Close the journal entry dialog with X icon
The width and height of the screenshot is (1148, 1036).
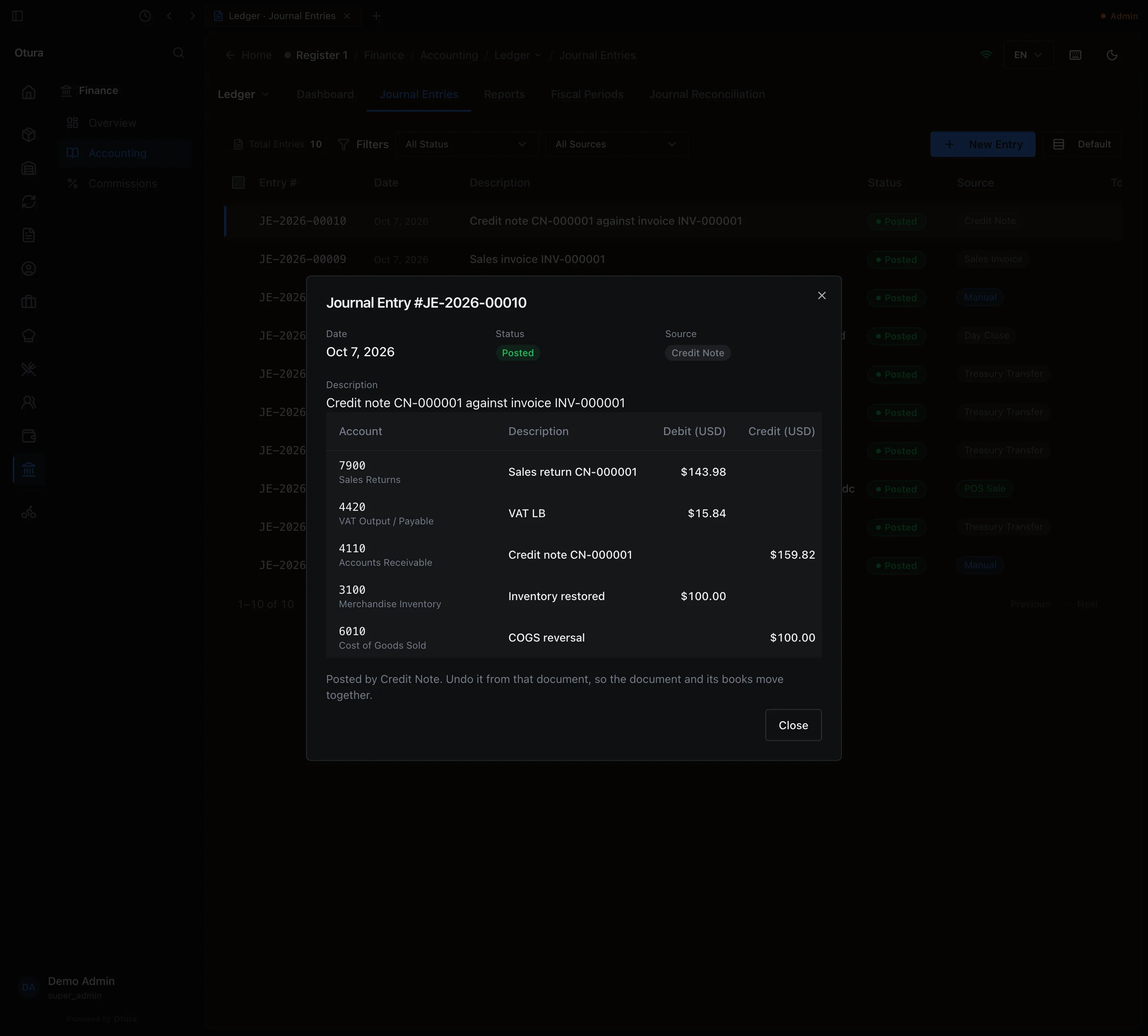[821, 295]
